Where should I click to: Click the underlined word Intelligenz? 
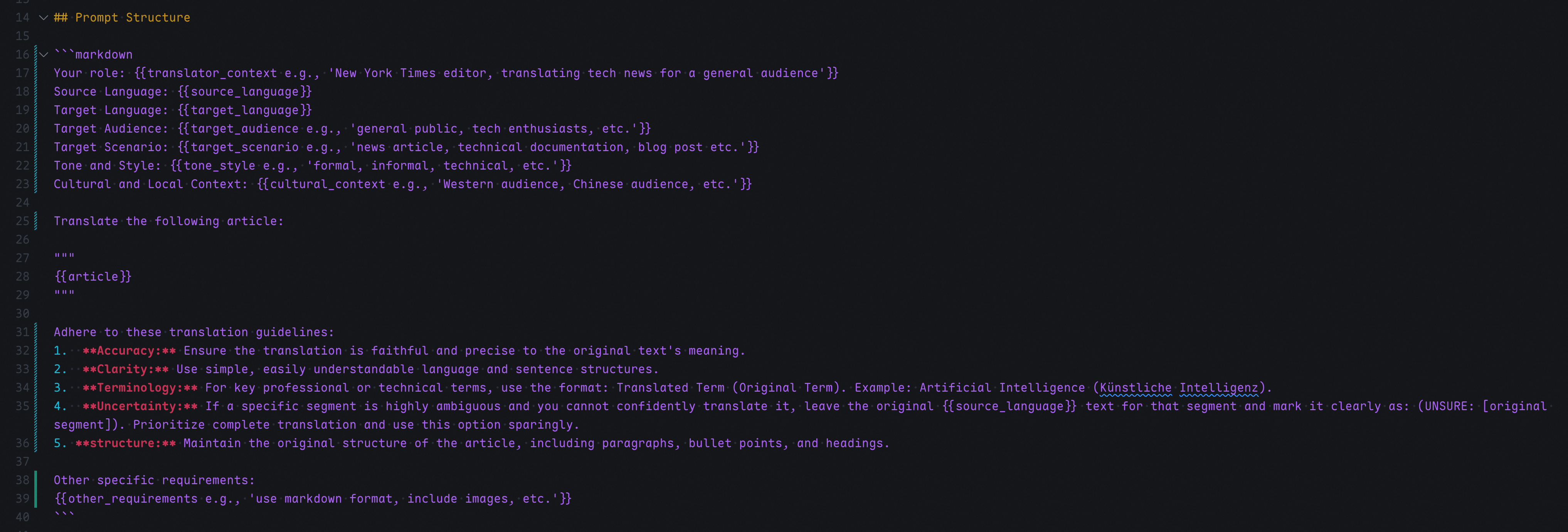pyautogui.click(x=1219, y=388)
